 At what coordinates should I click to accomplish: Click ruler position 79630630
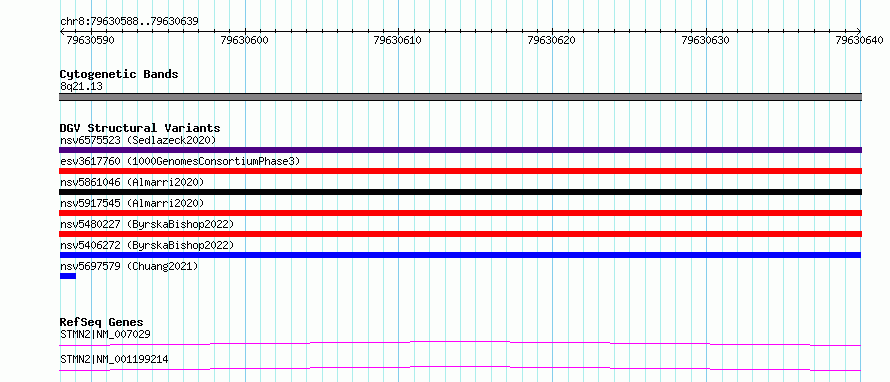tap(706, 40)
